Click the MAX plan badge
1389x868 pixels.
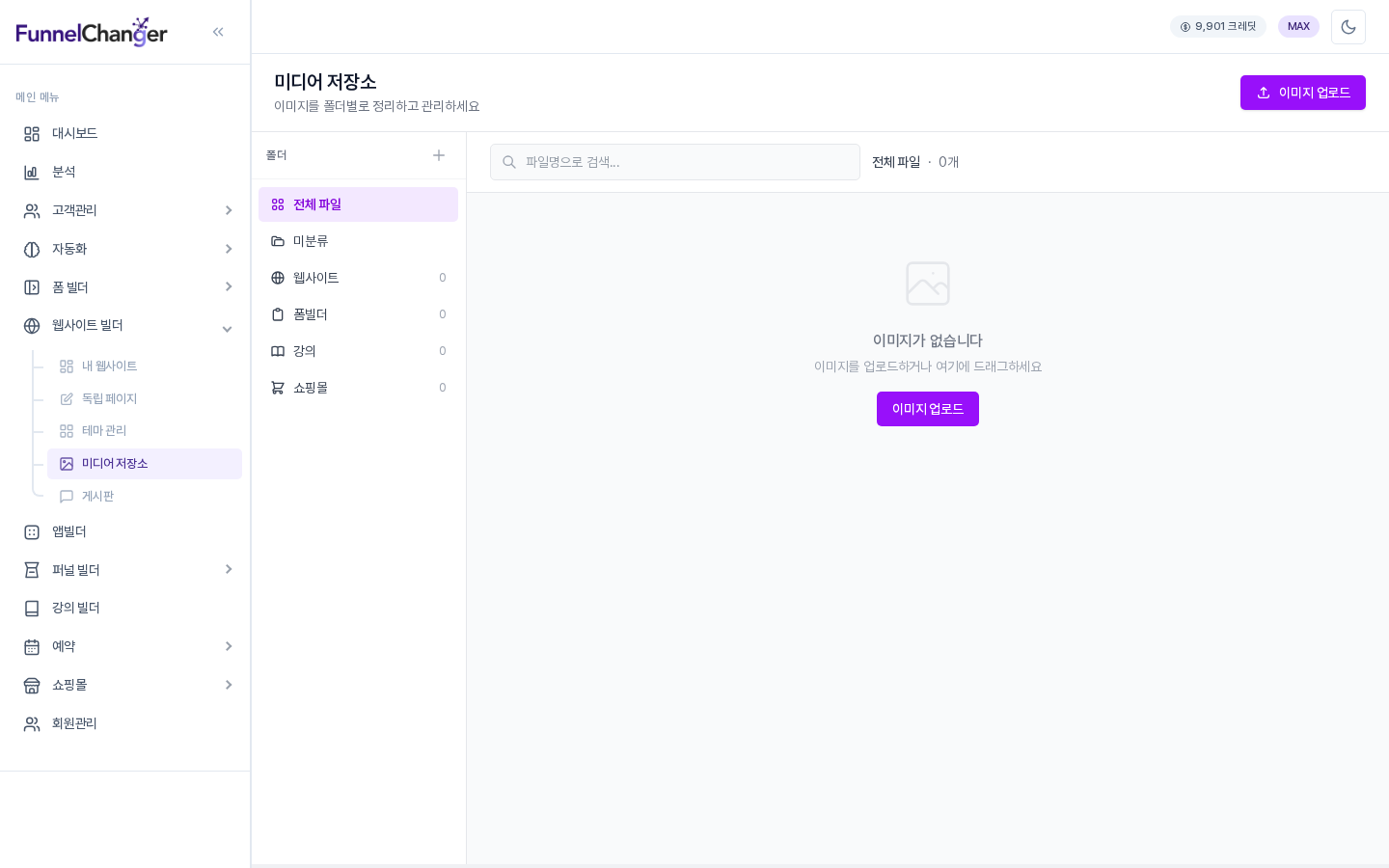pyautogui.click(x=1298, y=27)
